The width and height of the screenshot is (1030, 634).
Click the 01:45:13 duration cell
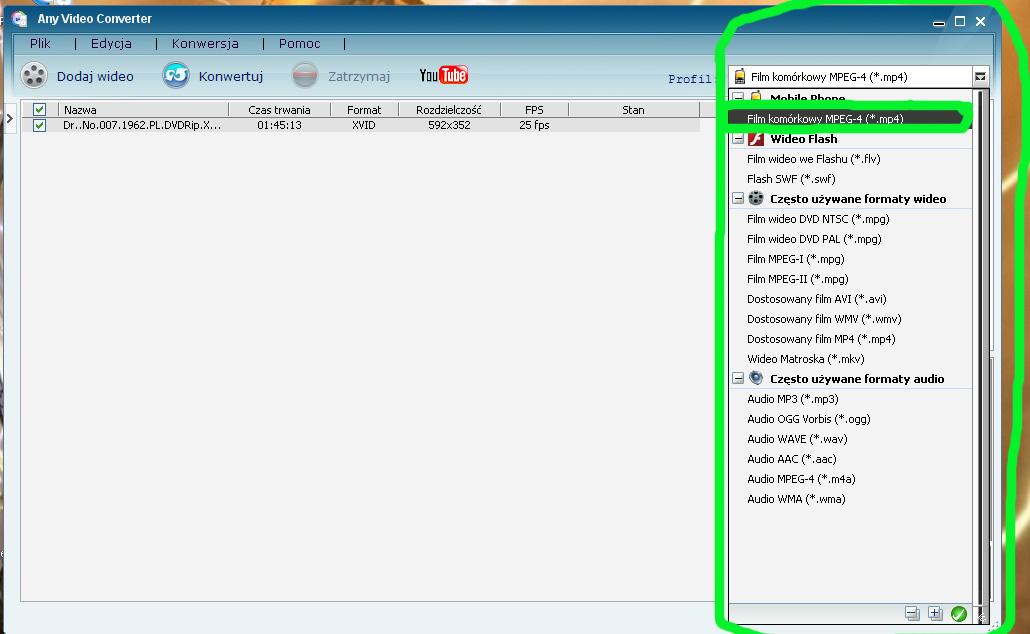coord(279,125)
